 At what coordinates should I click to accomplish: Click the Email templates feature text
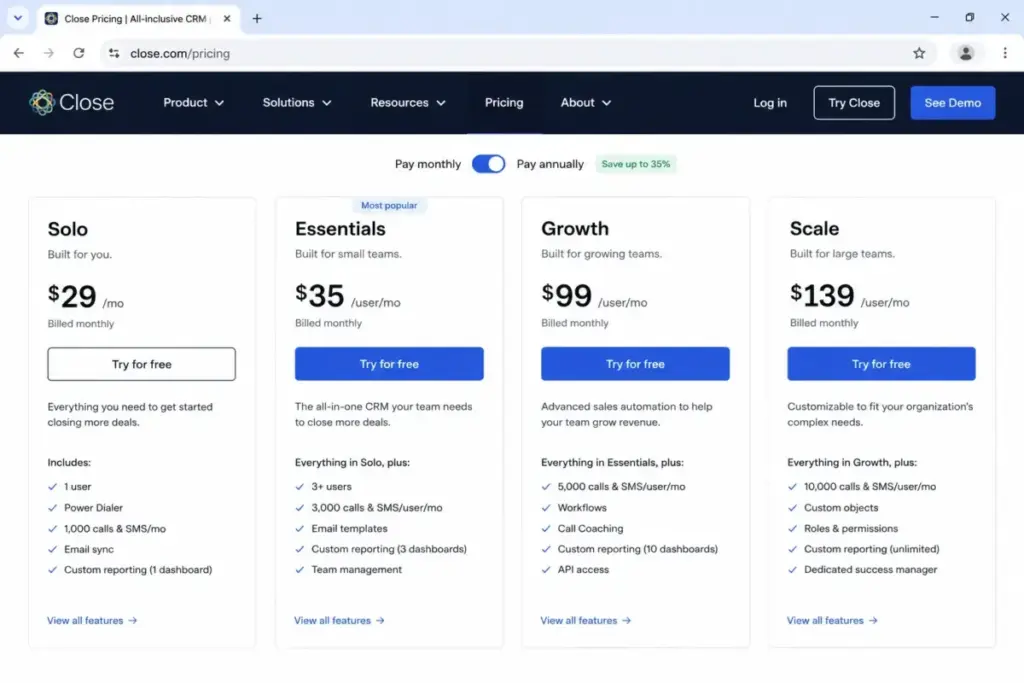(x=349, y=528)
